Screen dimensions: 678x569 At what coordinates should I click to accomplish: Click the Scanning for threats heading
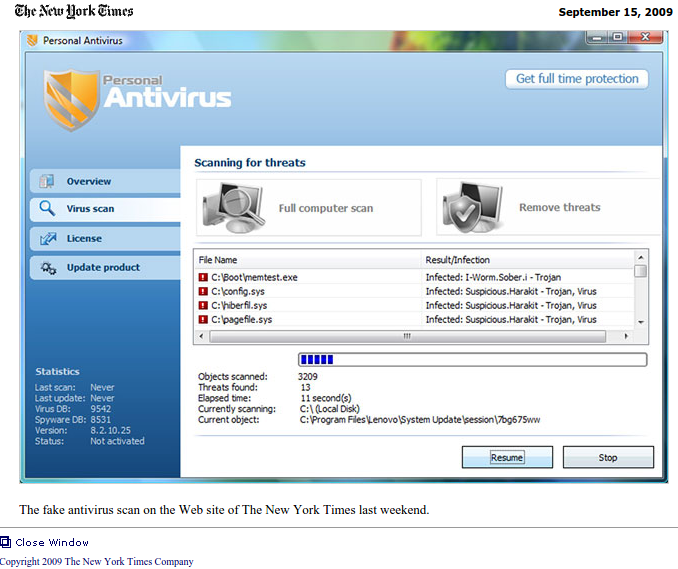250,163
